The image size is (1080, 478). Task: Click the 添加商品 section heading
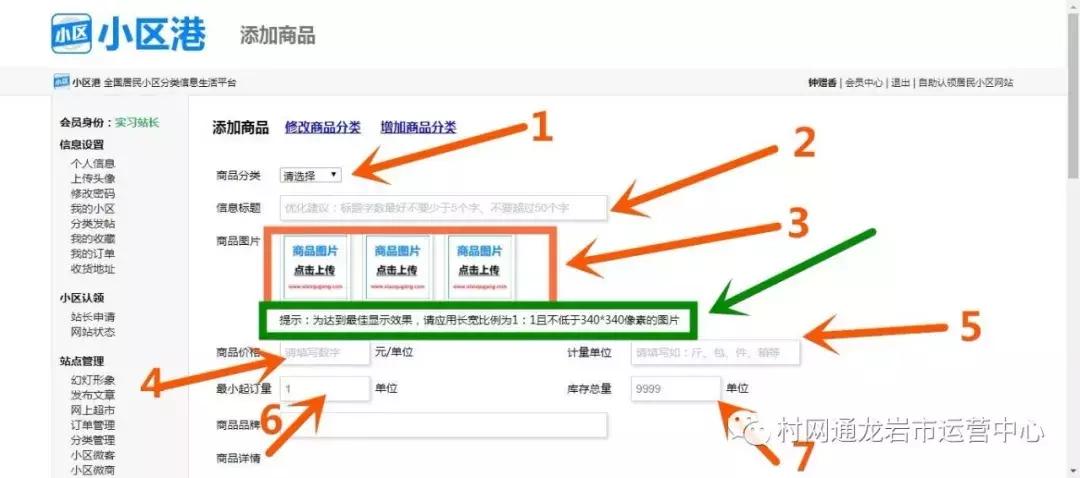[x=240, y=127]
